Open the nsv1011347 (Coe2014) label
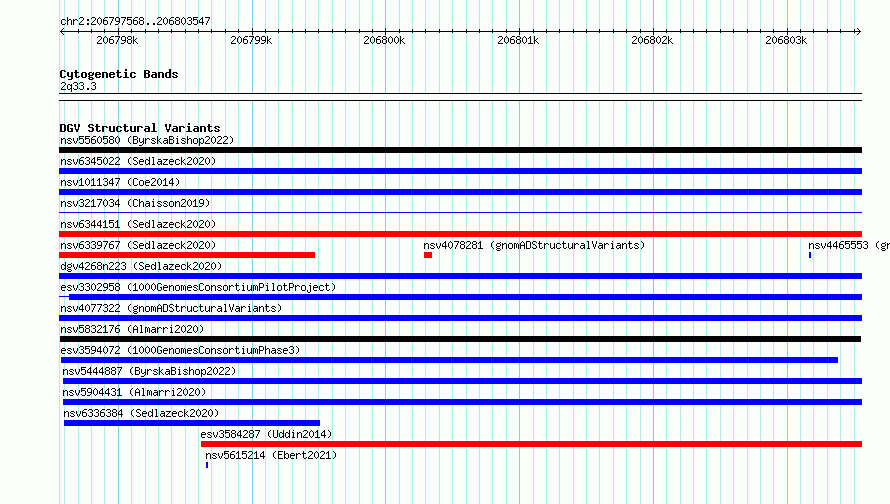 pos(120,182)
